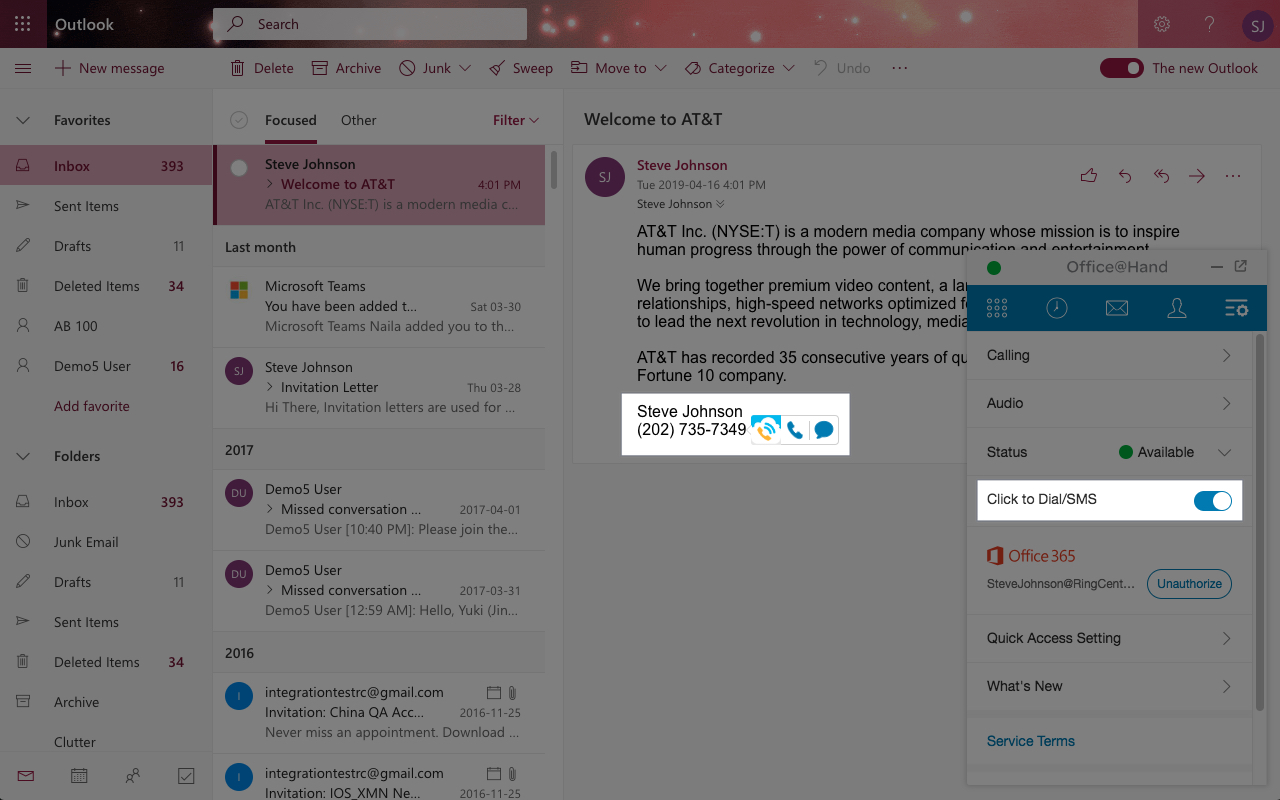Screen dimensions: 1280x800
Task: Open the Office@Hand dial pad tab
Action: click(x=997, y=308)
